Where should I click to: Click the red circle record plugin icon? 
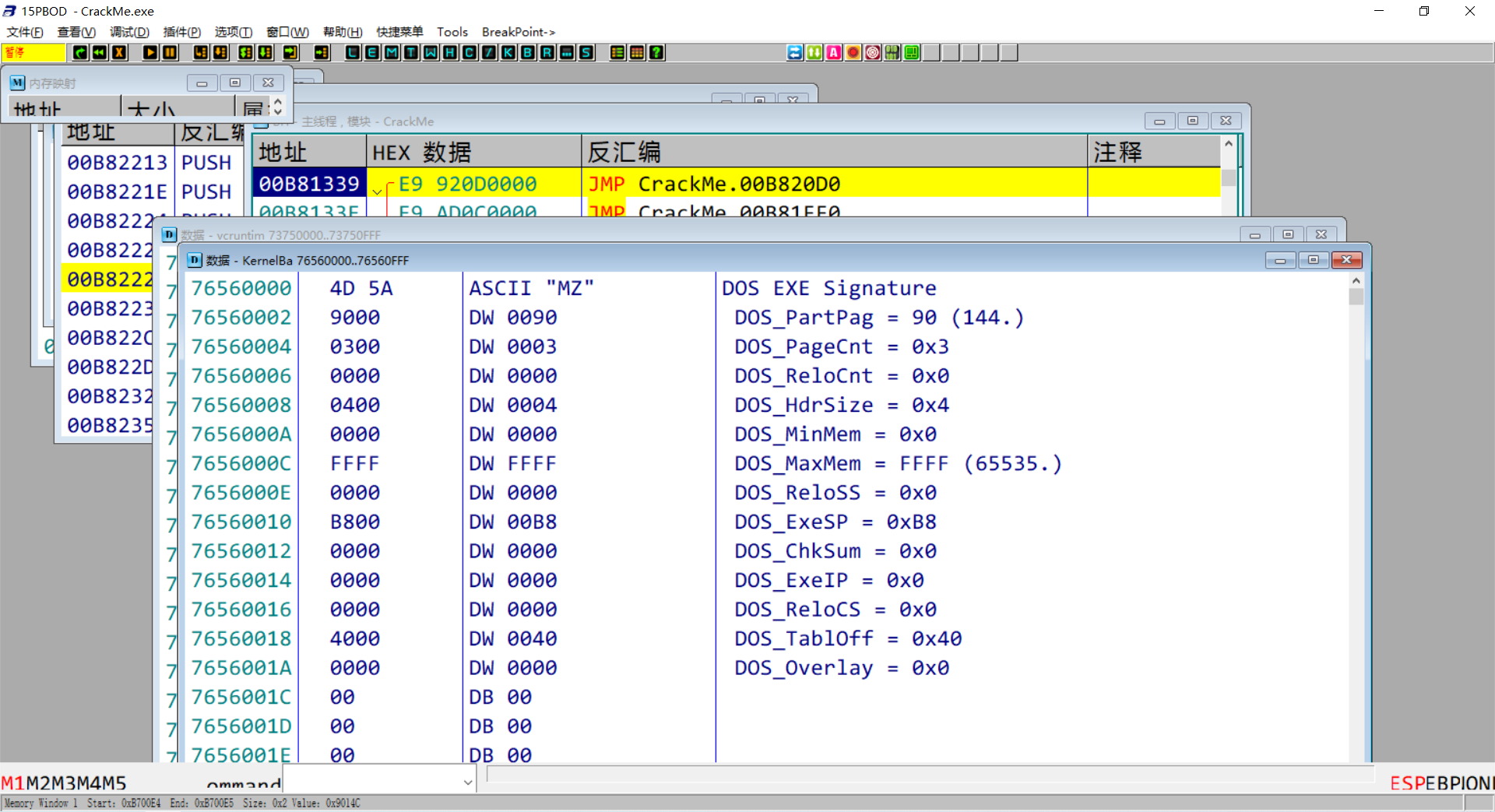[853, 52]
